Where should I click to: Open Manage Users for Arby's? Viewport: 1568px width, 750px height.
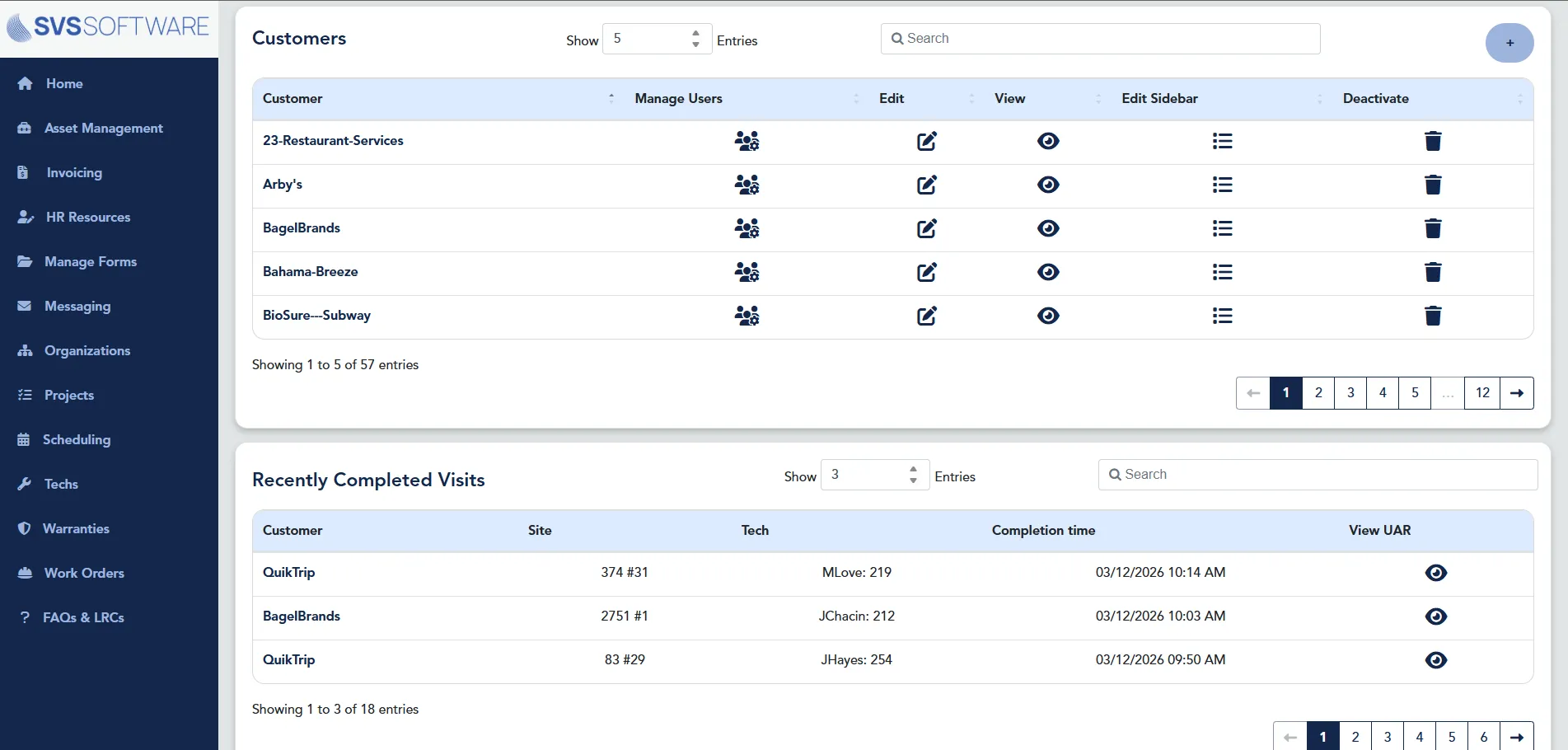pos(747,185)
